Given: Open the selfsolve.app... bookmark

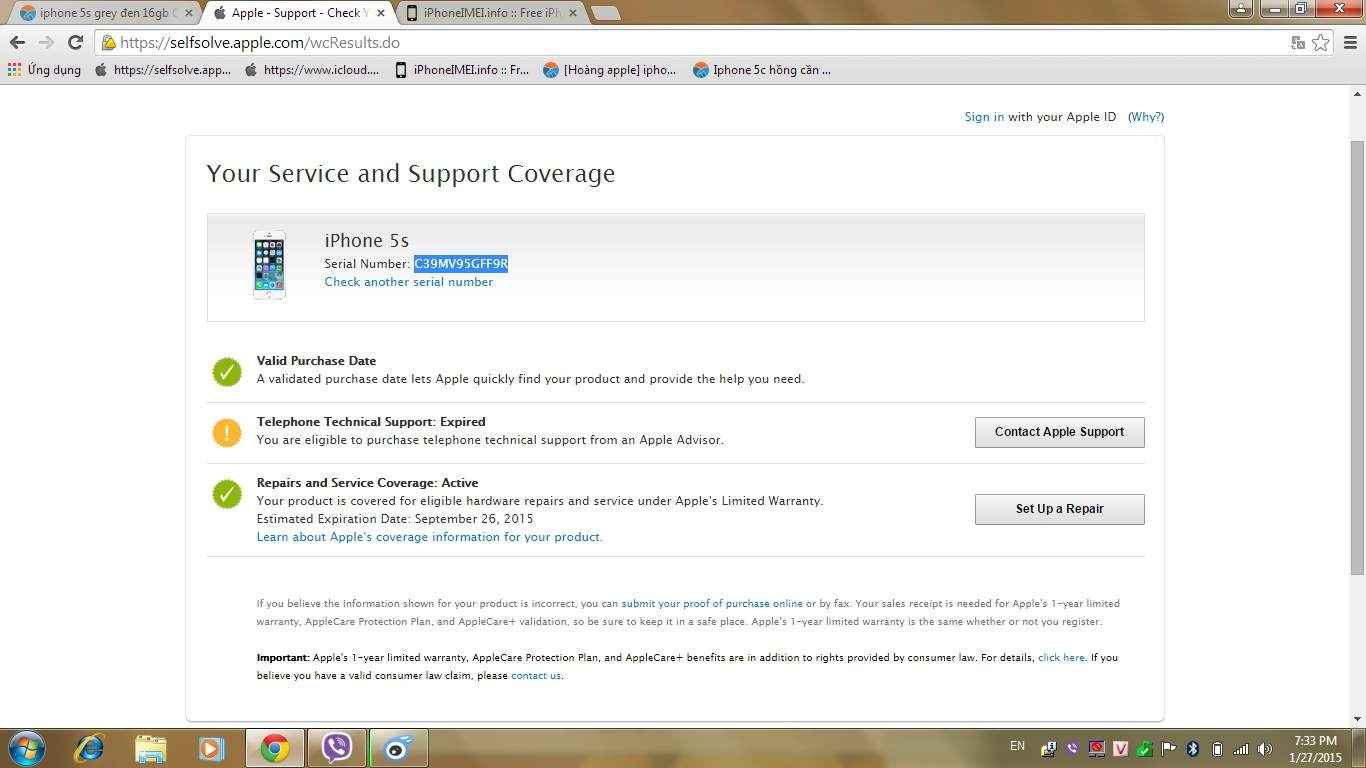Looking at the screenshot, I should click(163, 70).
